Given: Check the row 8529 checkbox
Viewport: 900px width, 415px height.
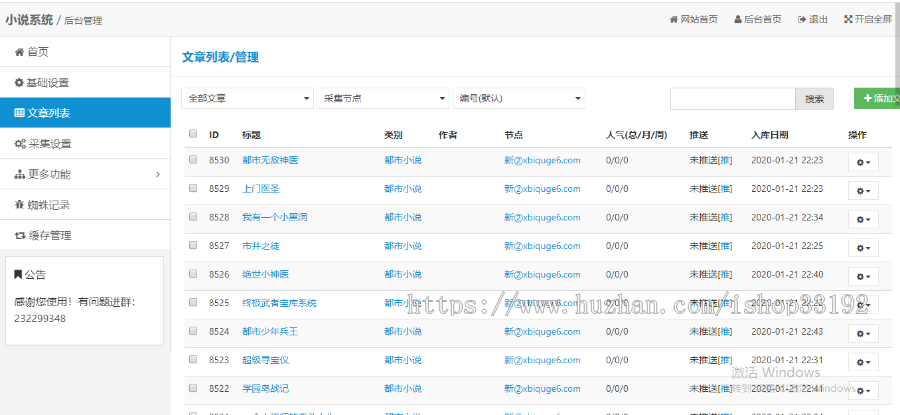Looking at the screenshot, I should pyautogui.click(x=193, y=188).
